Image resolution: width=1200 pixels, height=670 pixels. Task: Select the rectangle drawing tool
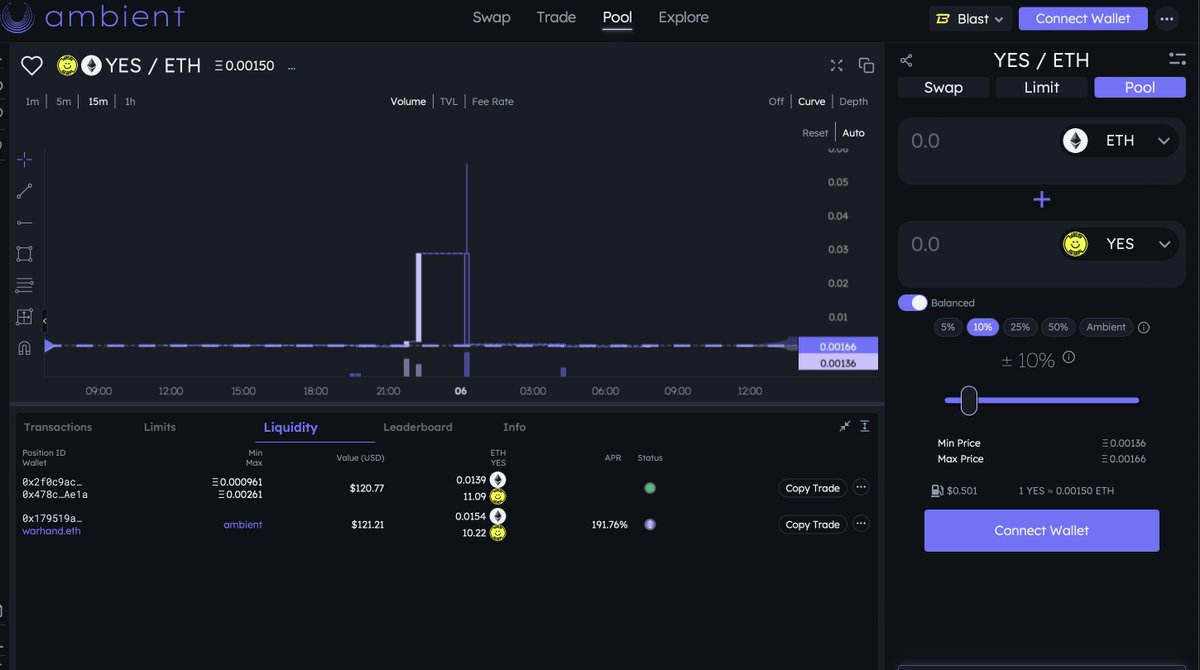click(25, 254)
